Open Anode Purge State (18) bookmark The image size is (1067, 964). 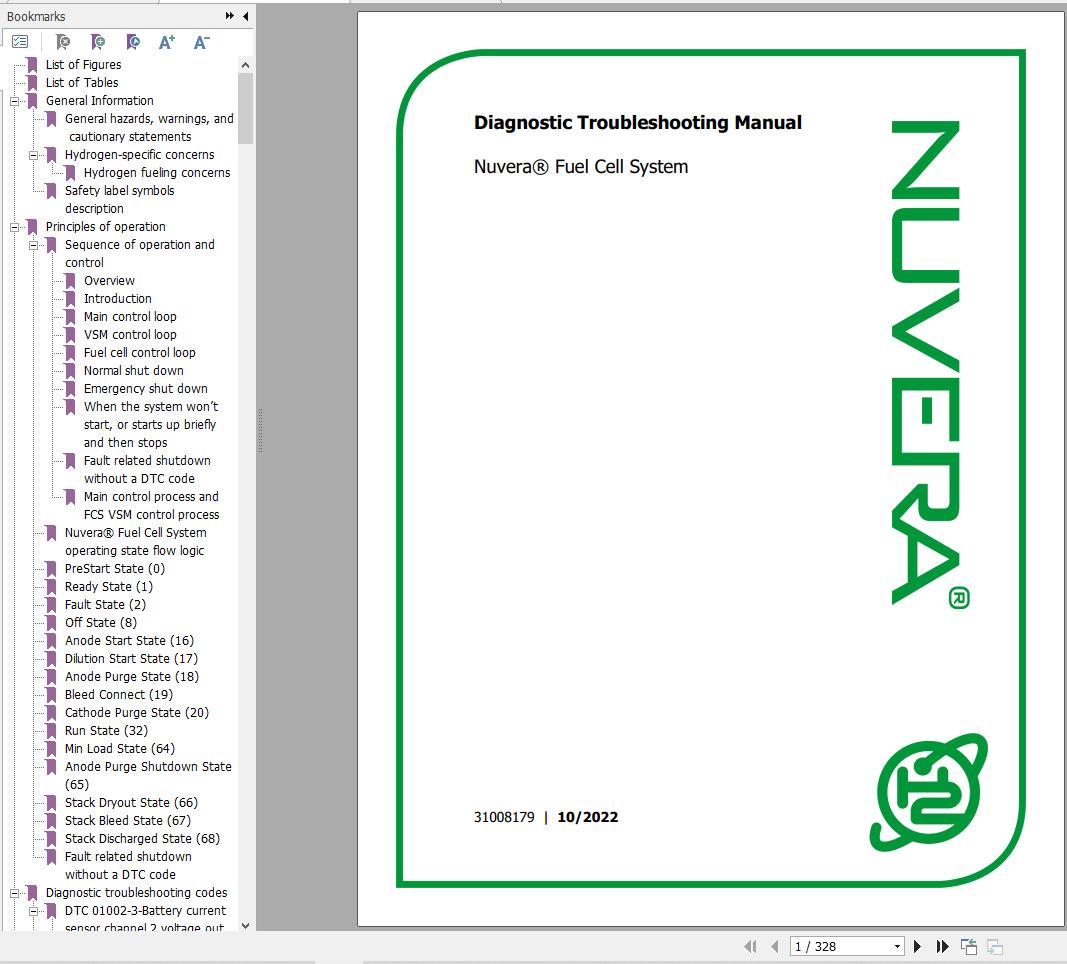coord(132,677)
